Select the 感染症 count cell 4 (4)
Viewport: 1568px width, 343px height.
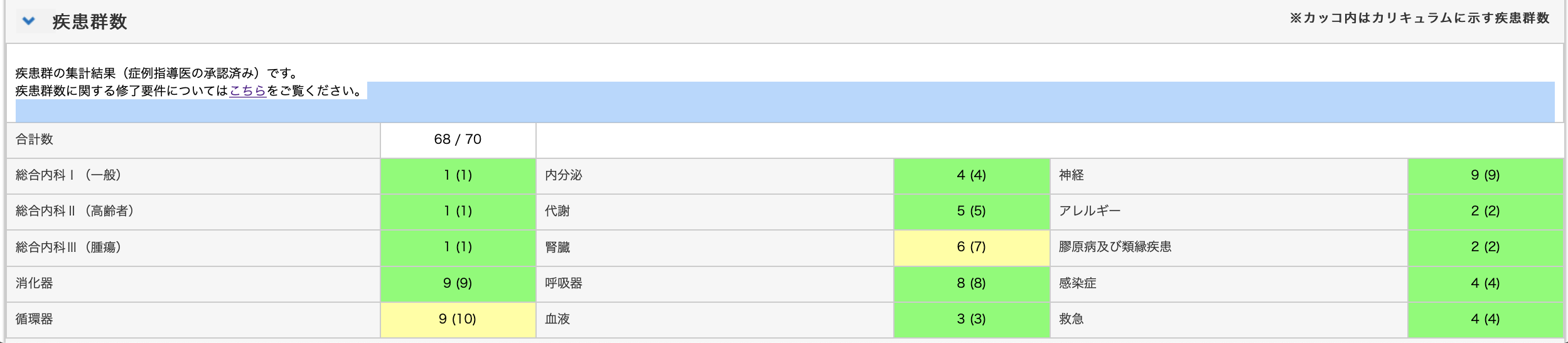(1485, 283)
